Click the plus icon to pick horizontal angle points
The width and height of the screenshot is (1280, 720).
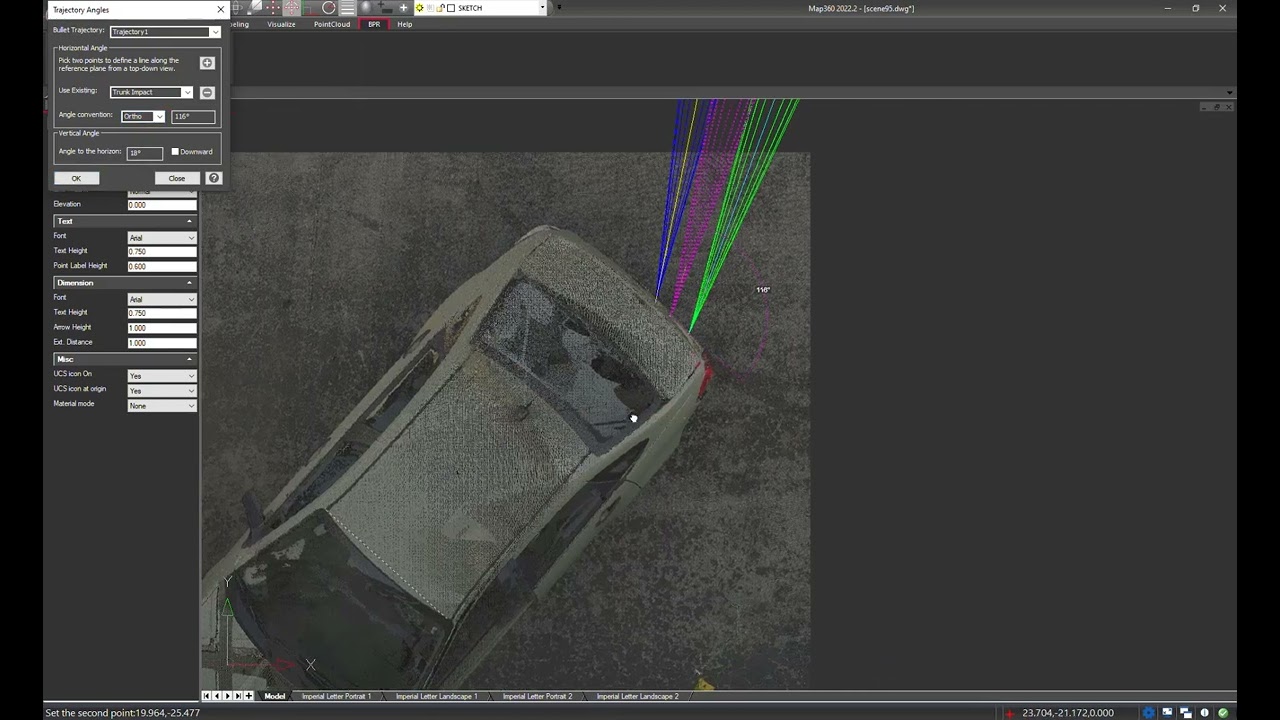(x=207, y=63)
